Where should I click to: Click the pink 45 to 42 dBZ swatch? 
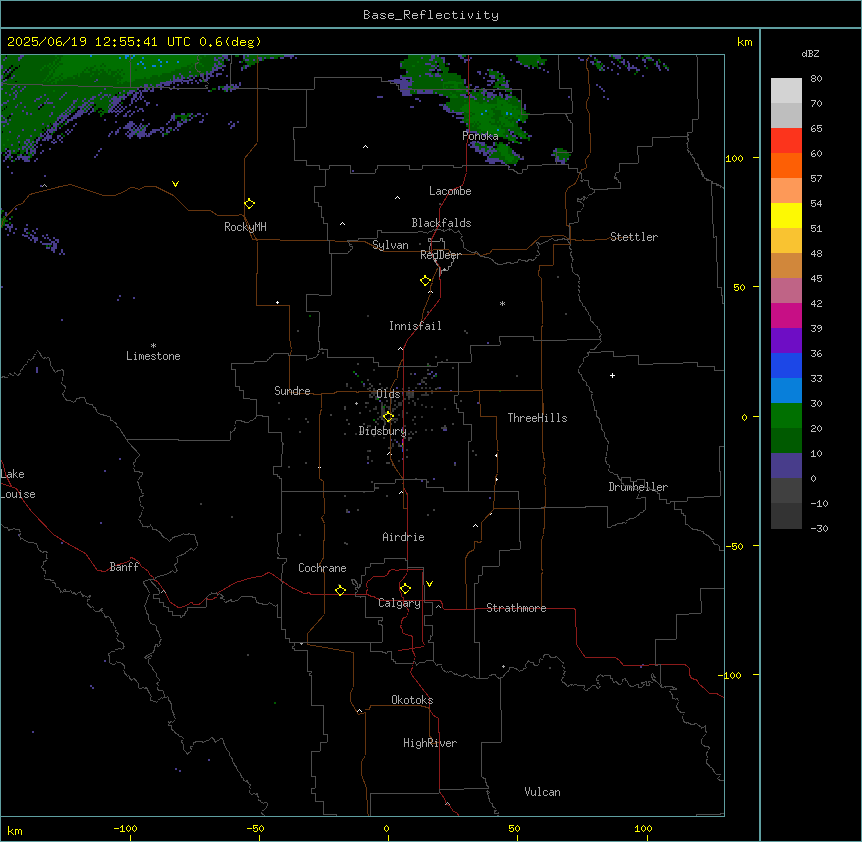point(786,290)
